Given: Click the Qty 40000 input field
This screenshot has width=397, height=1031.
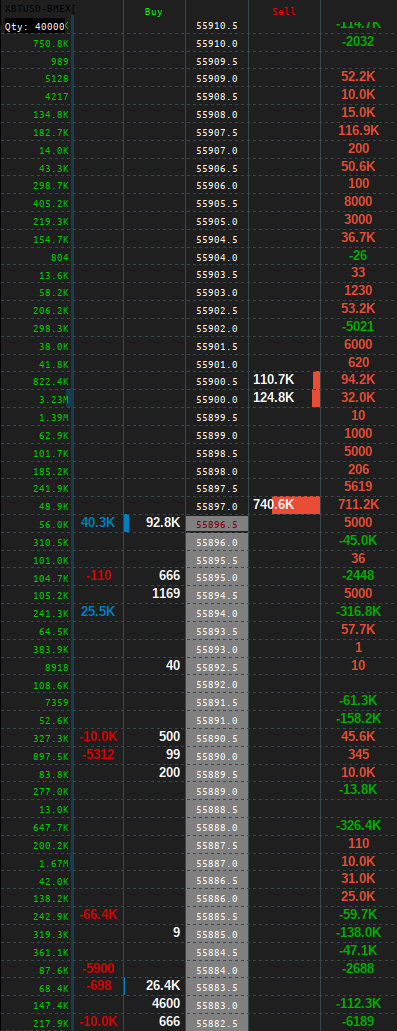Looking at the screenshot, I should pos(35,26).
